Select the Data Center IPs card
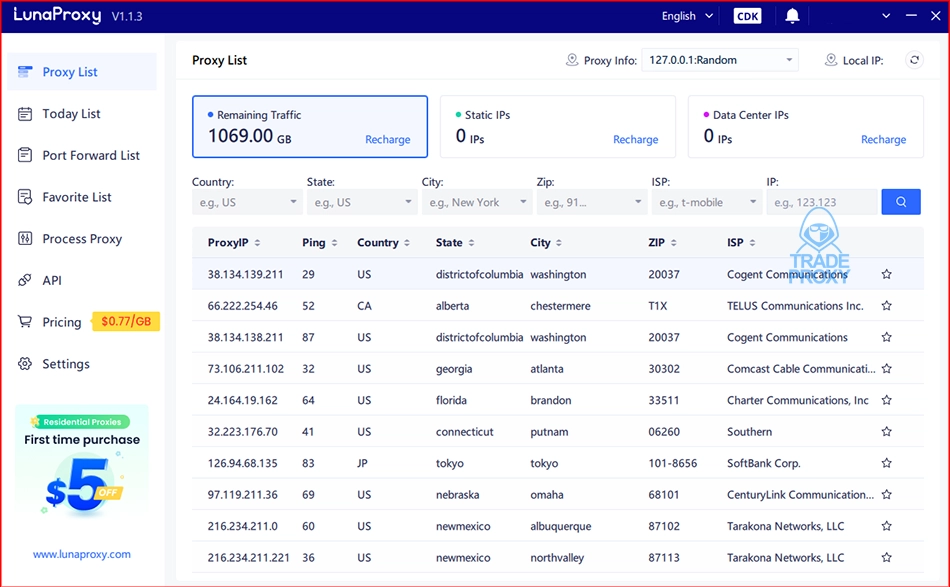 pos(806,127)
